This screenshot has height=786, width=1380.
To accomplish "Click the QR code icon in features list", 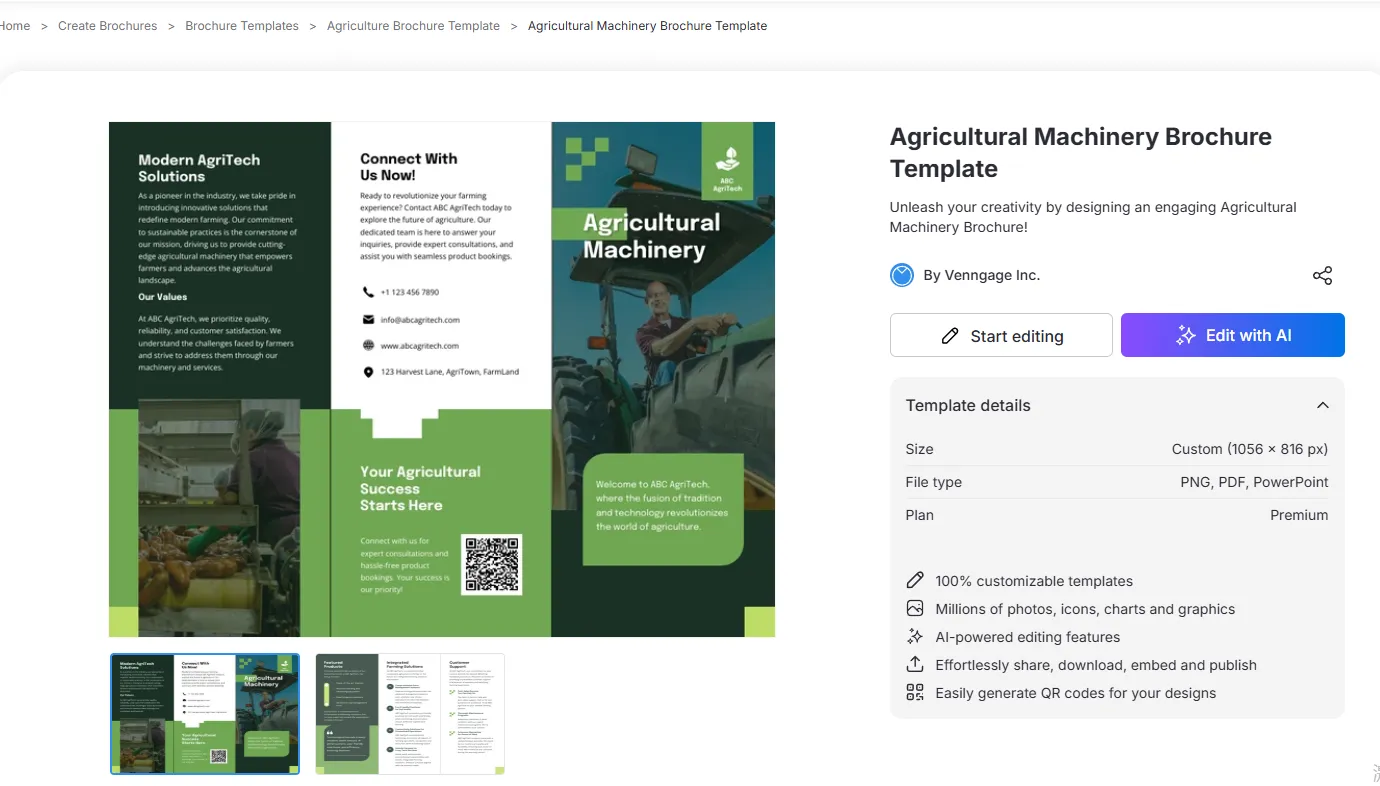I will point(914,693).
